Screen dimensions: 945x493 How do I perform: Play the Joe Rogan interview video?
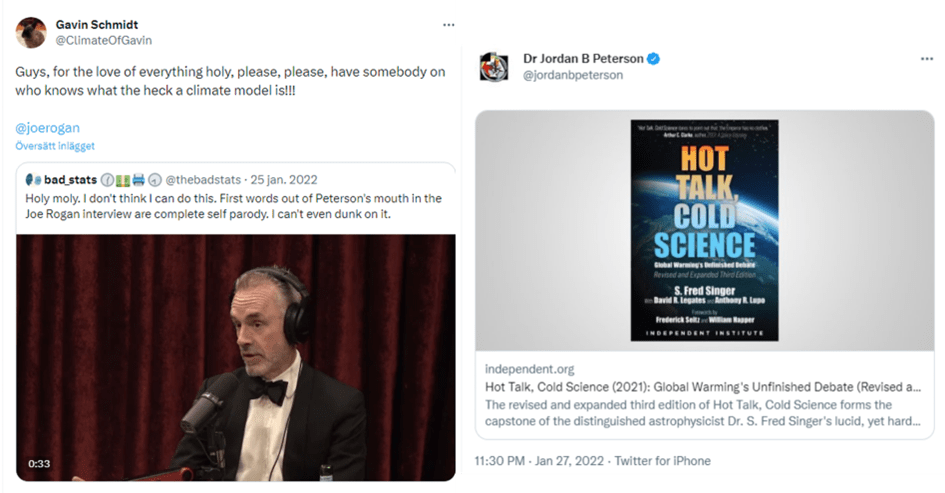236,357
